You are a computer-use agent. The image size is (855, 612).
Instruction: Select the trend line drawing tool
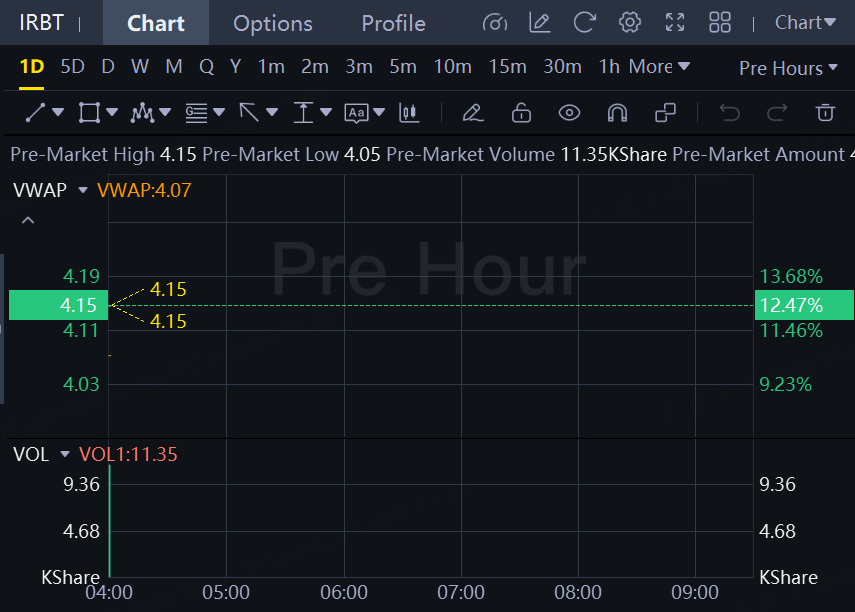tap(36, 113)
